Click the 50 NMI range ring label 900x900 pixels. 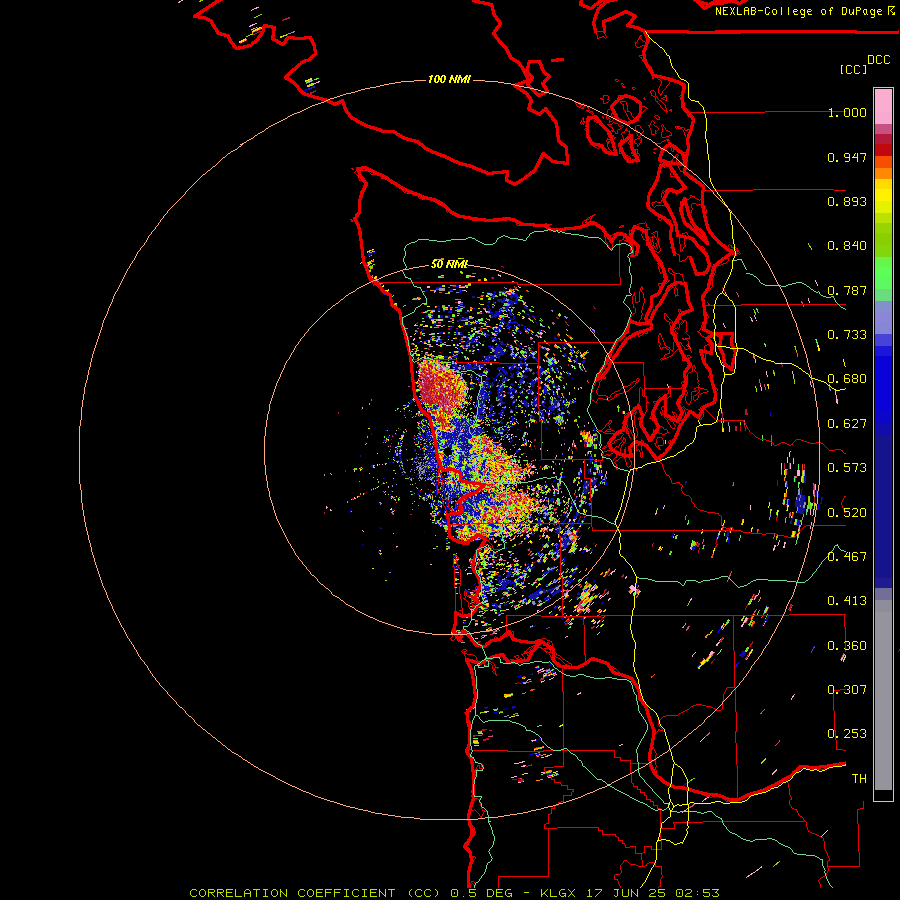[449, 264]
